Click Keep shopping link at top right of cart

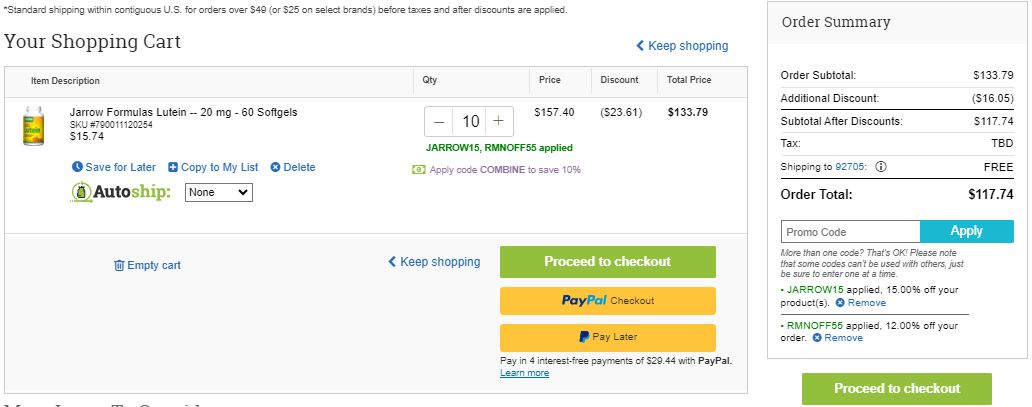coord(682,45)
